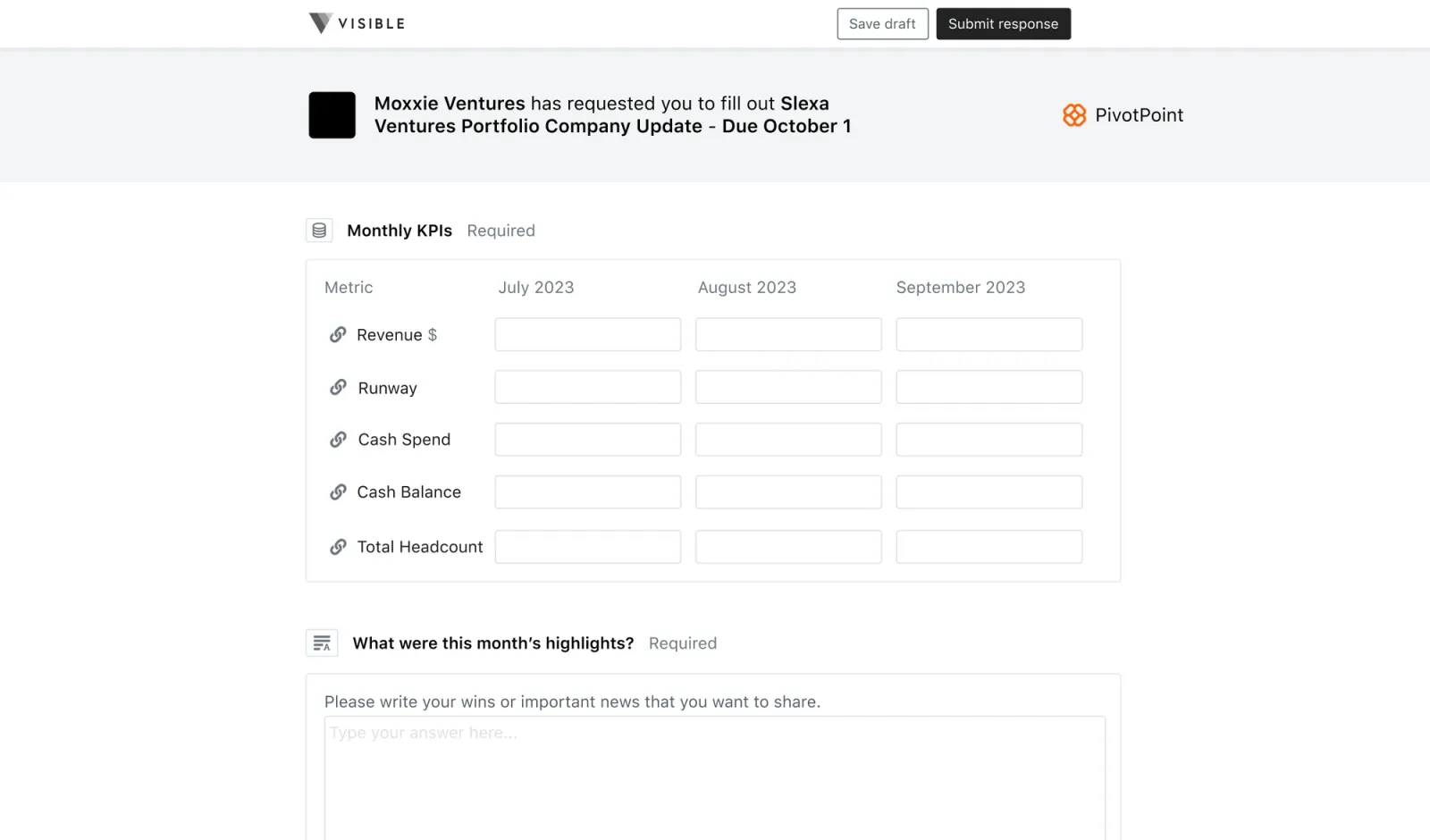The height and width of the screenshot is (840, 1430).
Task: Click the July 2023 Revenue input field
Action: [x=587, y=334]
